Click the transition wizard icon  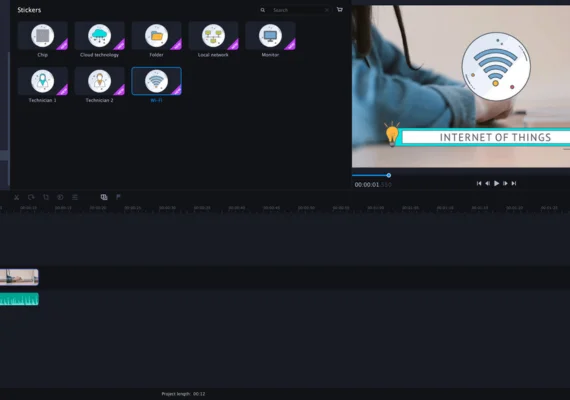coord(104,197)
